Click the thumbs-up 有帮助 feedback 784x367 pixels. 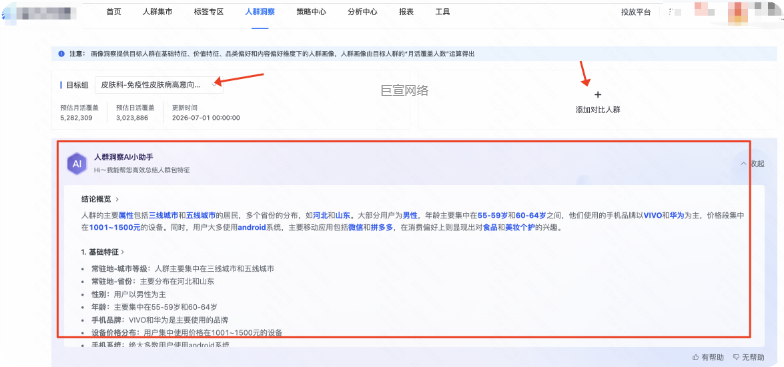click(x=708, y=357)
